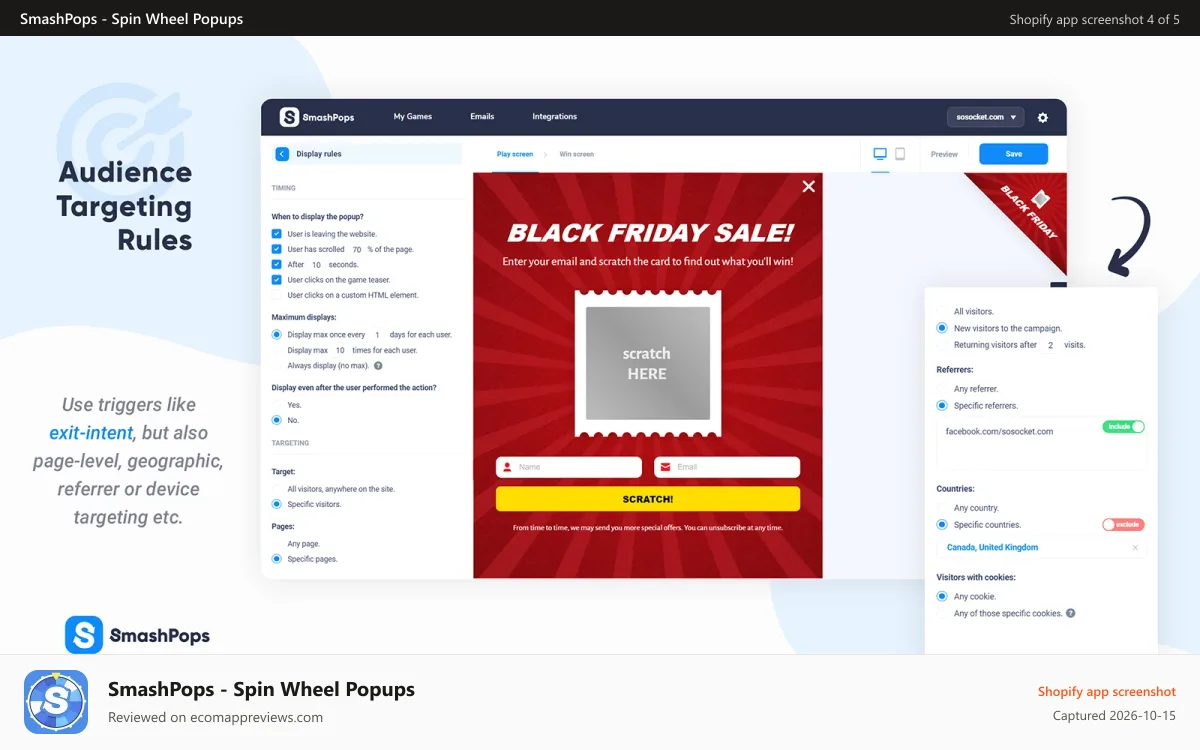The image size is (1200, 750).
Task: Click the 'exit-intent' highlighted text
Action: tap(91, 433)
